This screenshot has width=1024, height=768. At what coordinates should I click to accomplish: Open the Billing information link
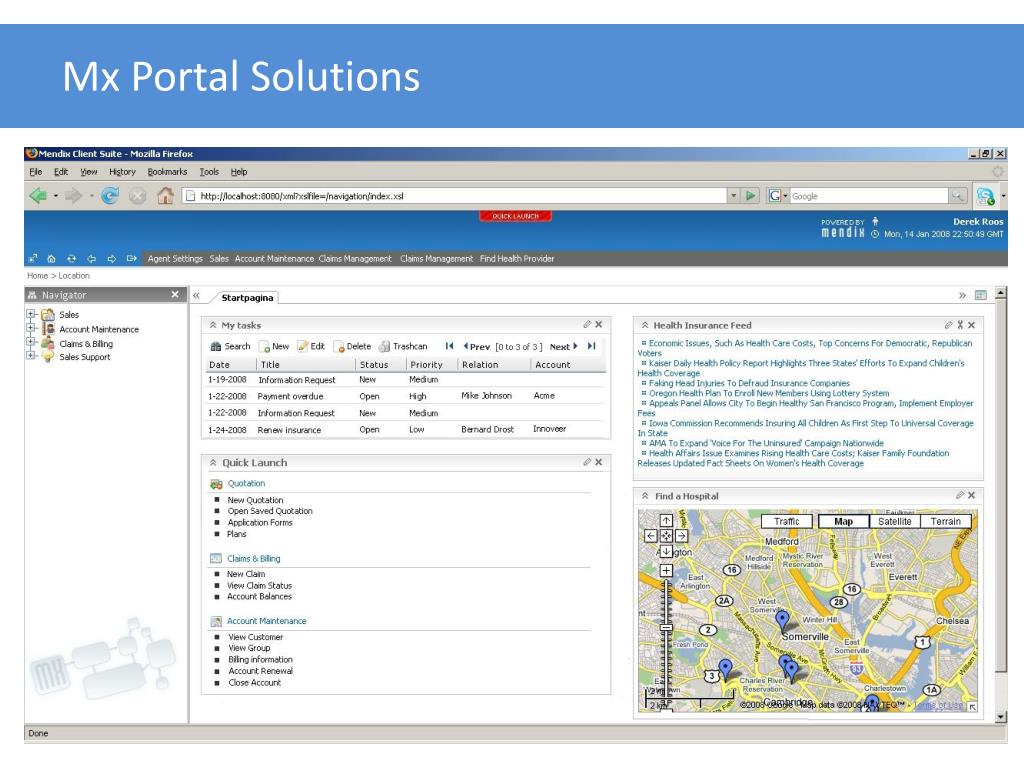tap(260, 660)
